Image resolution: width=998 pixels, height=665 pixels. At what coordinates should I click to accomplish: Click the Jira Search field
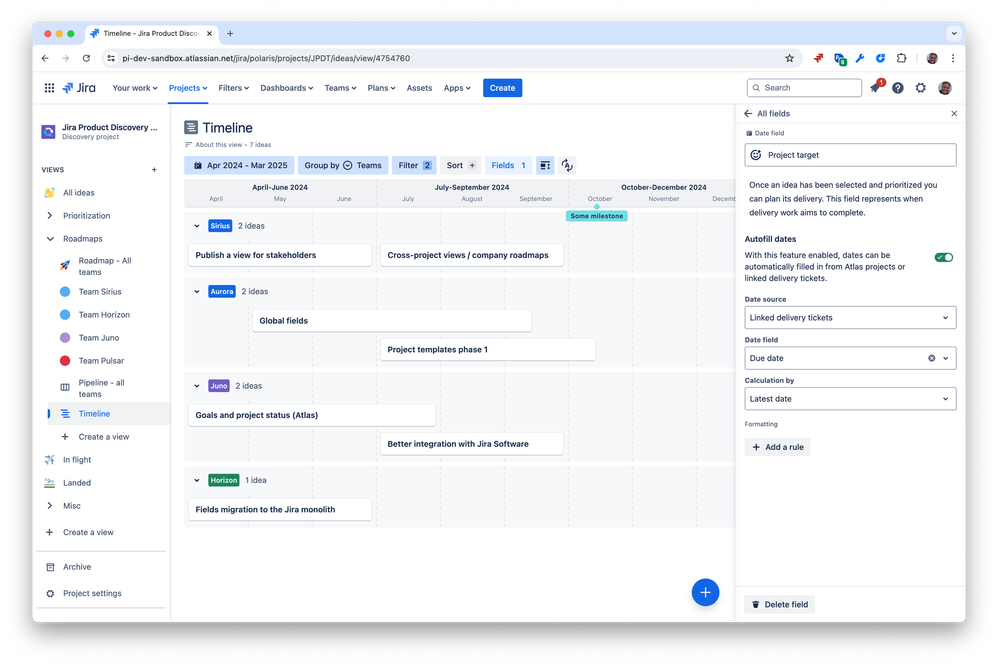pos(804,88)
